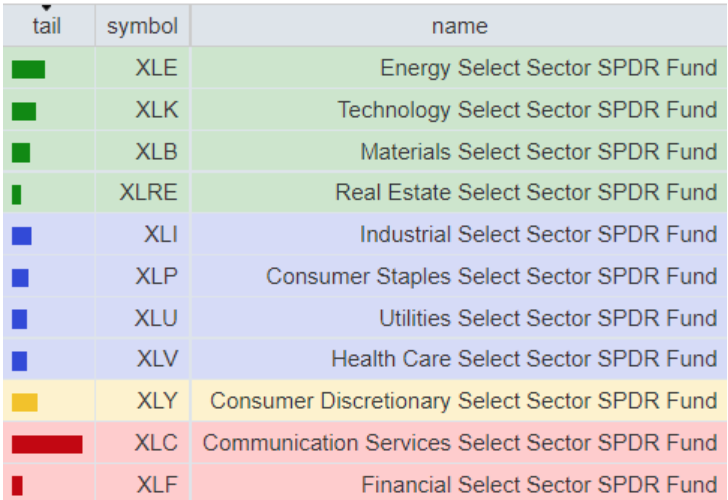Click Communication Services Select Sector SPDR Fund
This screenshot has height=500, width=728.
[460, 443]
